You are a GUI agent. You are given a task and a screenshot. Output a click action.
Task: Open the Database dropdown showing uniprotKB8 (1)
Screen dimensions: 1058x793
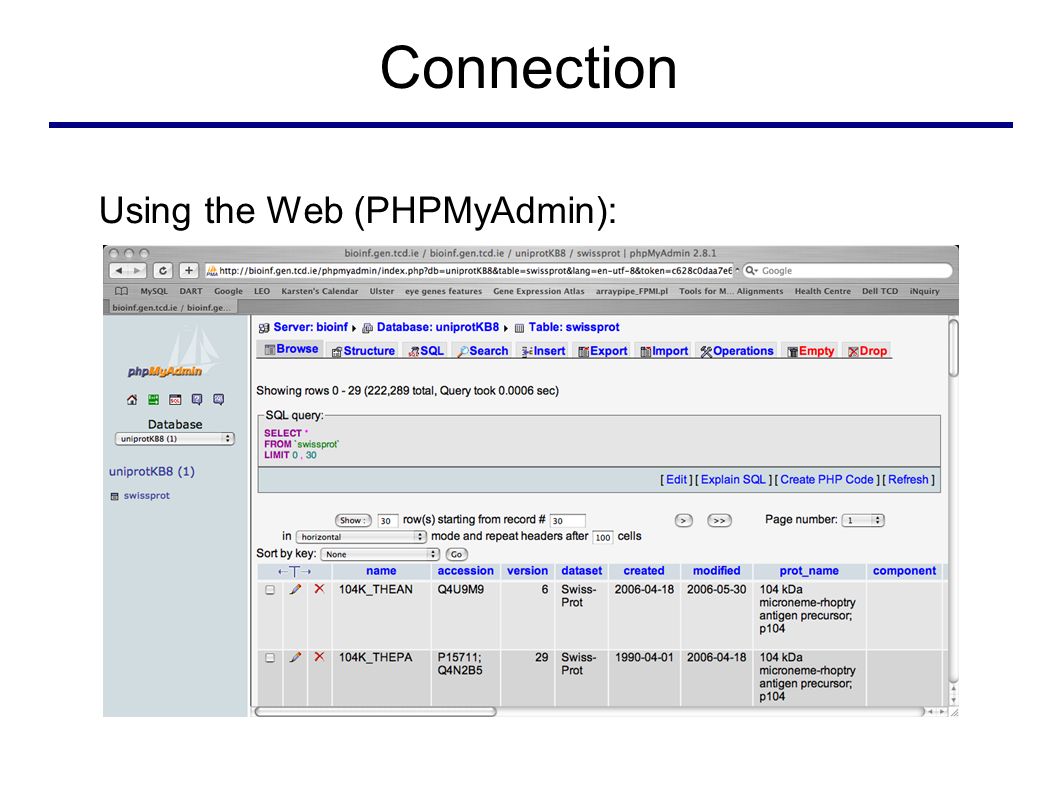click(x=175, y=439)
